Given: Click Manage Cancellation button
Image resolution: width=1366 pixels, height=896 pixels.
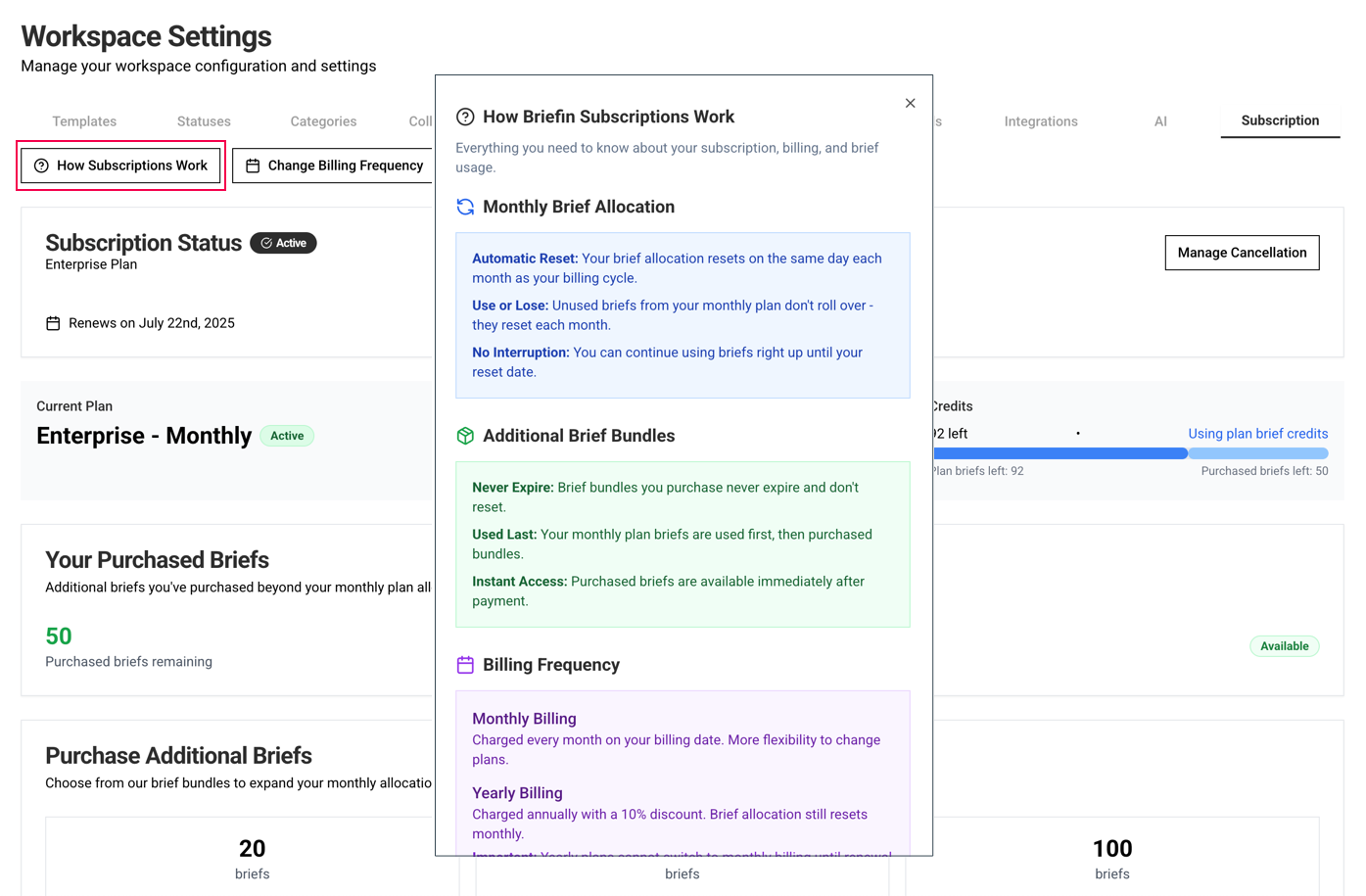Looking at the screenshot, I should [1242, 253].
